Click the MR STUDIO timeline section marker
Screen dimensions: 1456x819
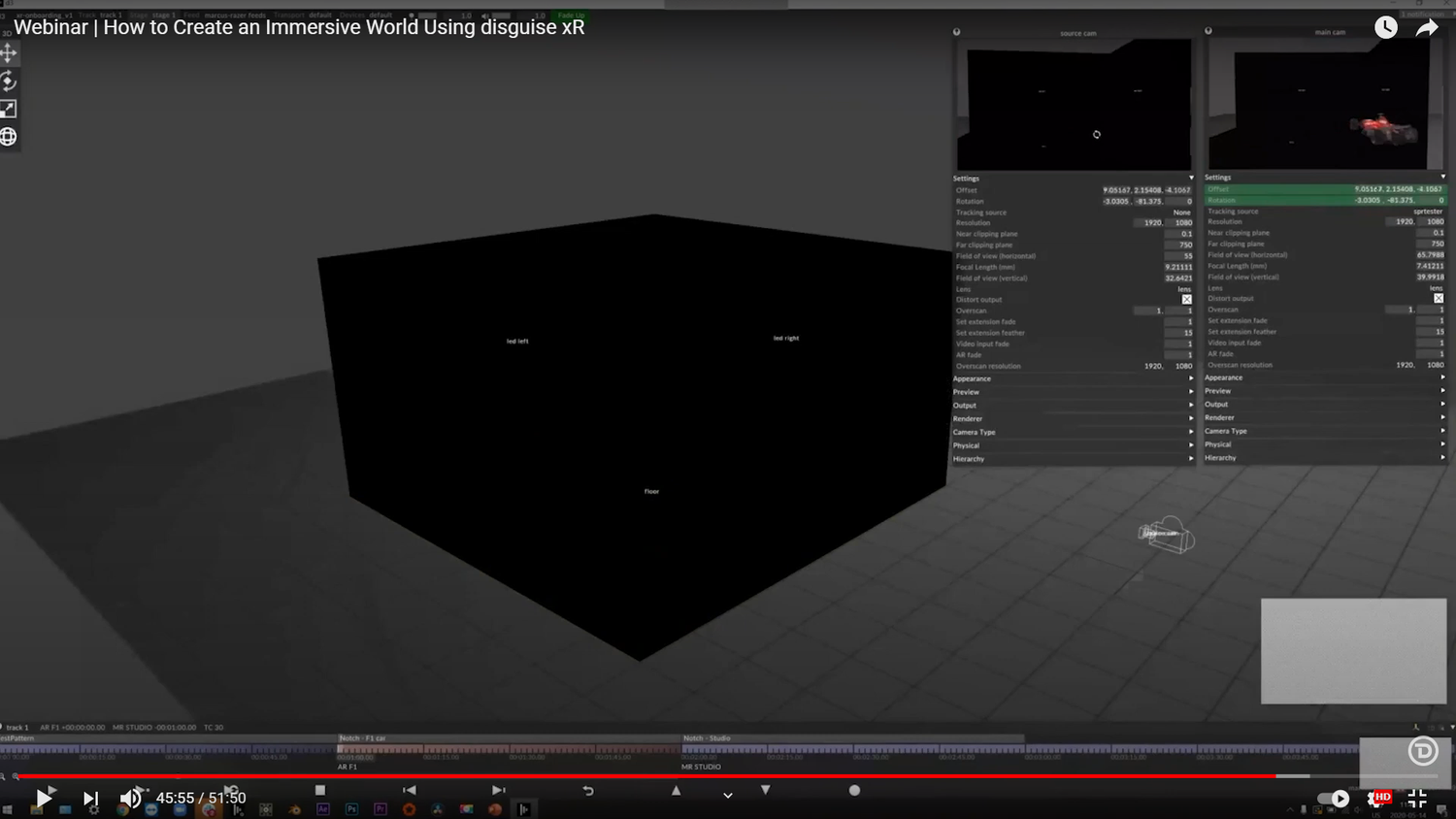[x=701, y=767]
